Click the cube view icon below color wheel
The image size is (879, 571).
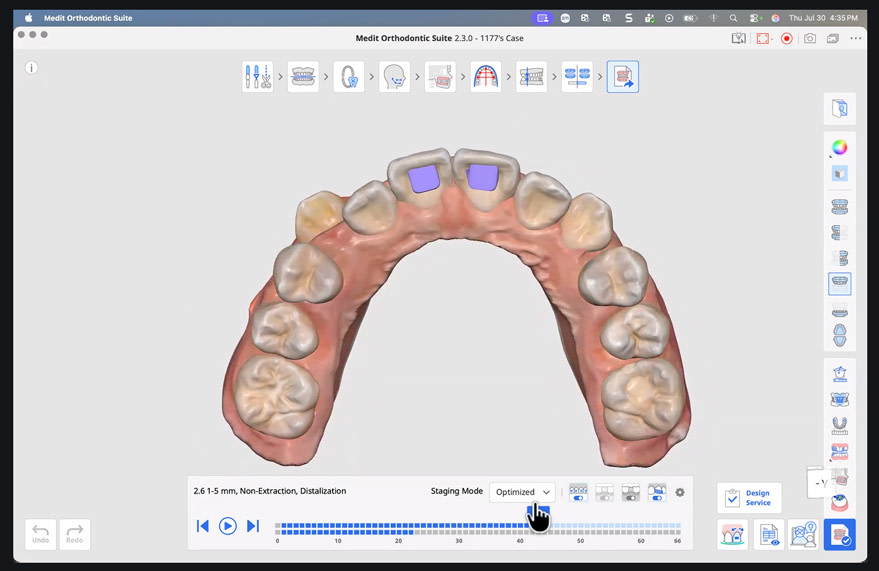point(839,174)
